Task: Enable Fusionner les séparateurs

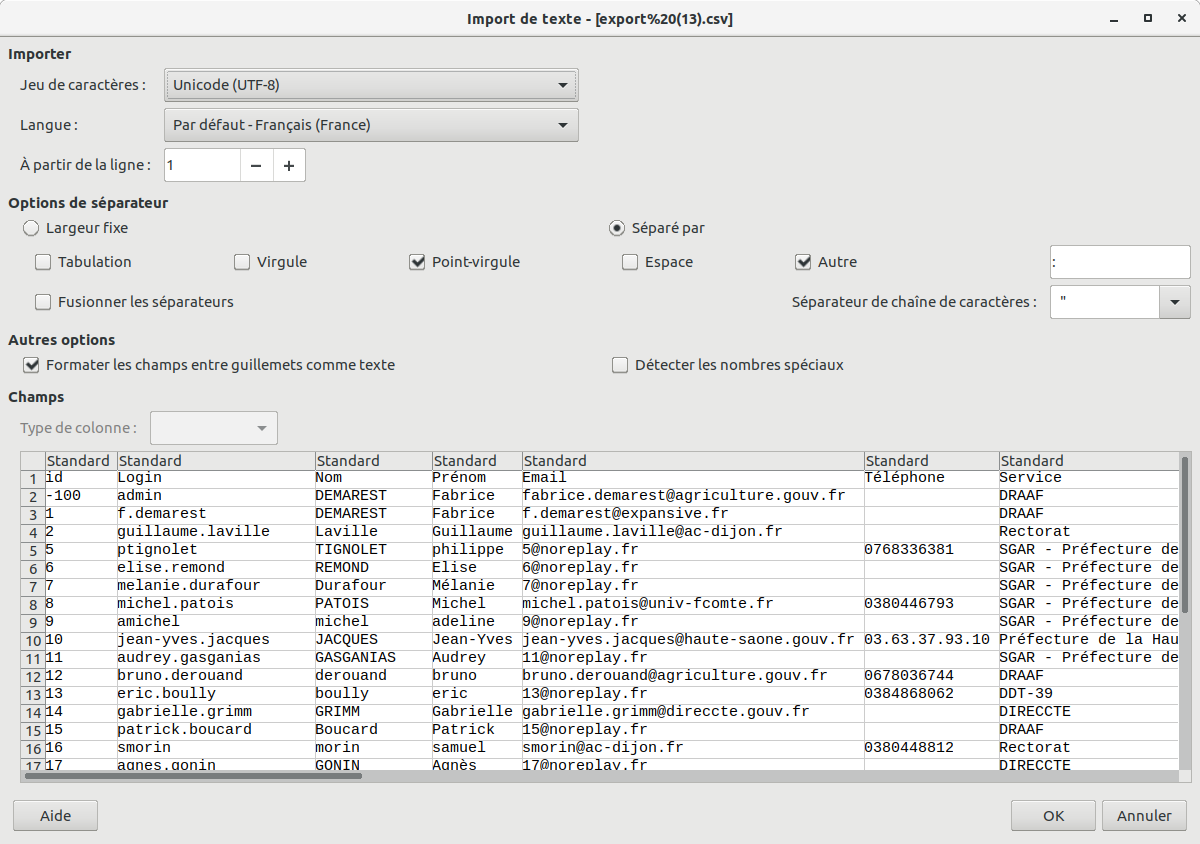Action: coord(43,301)
